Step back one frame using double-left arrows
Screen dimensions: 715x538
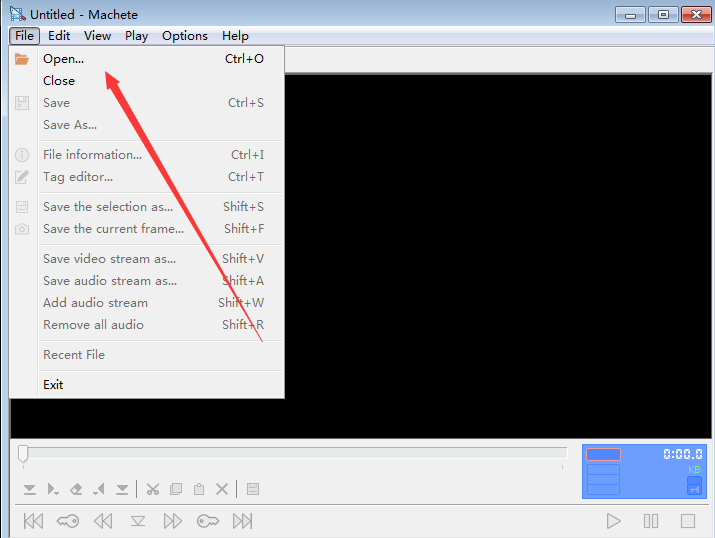(x=103, y=521)
